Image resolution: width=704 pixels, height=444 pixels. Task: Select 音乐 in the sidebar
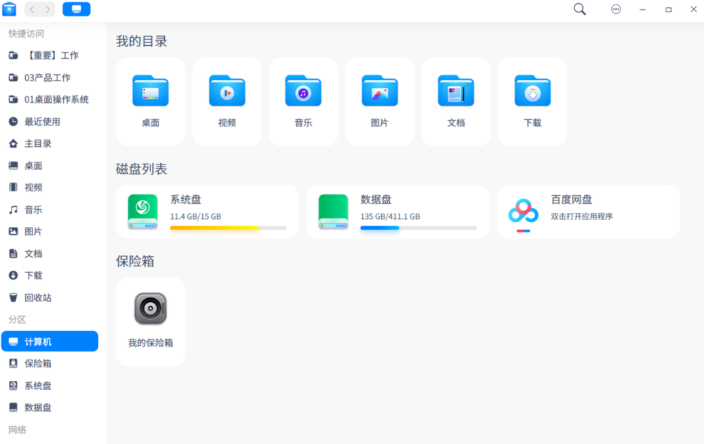(x=49, y=210)
